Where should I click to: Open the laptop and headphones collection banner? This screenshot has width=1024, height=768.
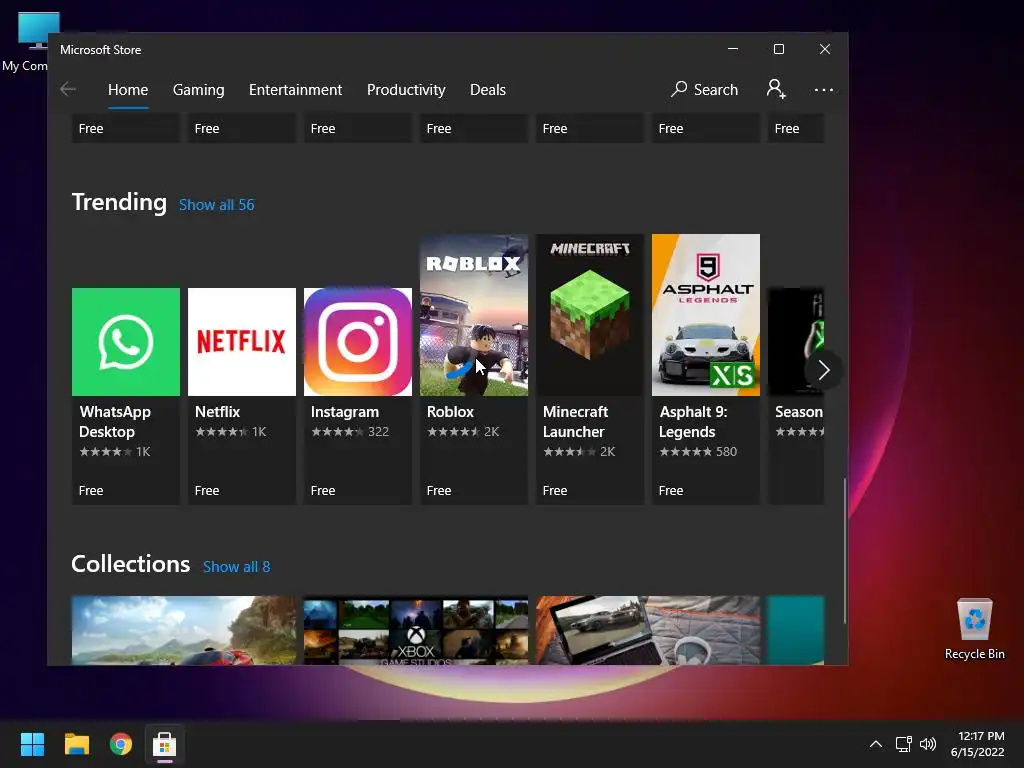point(648,630)
